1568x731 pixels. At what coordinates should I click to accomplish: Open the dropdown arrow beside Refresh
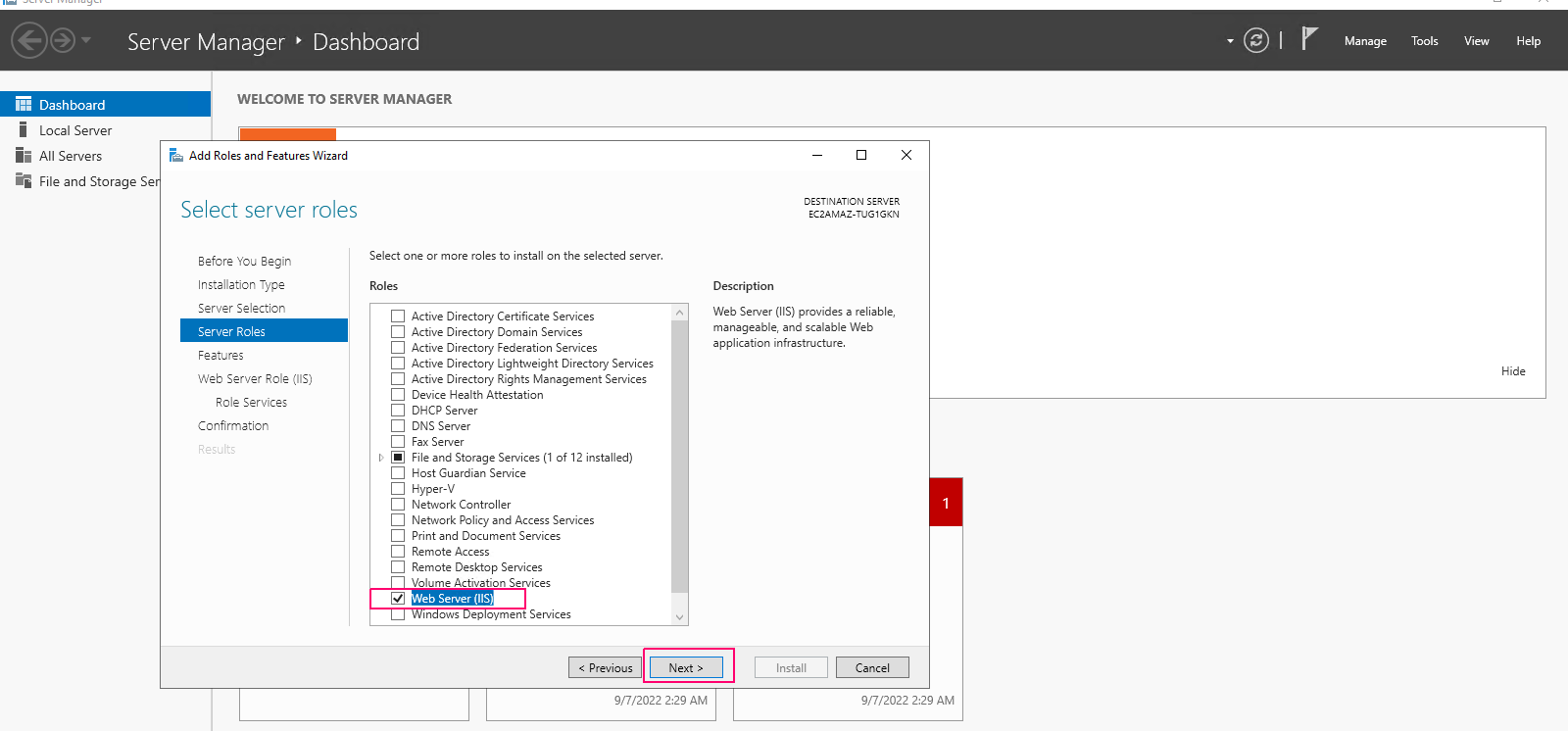point(1230,41)
